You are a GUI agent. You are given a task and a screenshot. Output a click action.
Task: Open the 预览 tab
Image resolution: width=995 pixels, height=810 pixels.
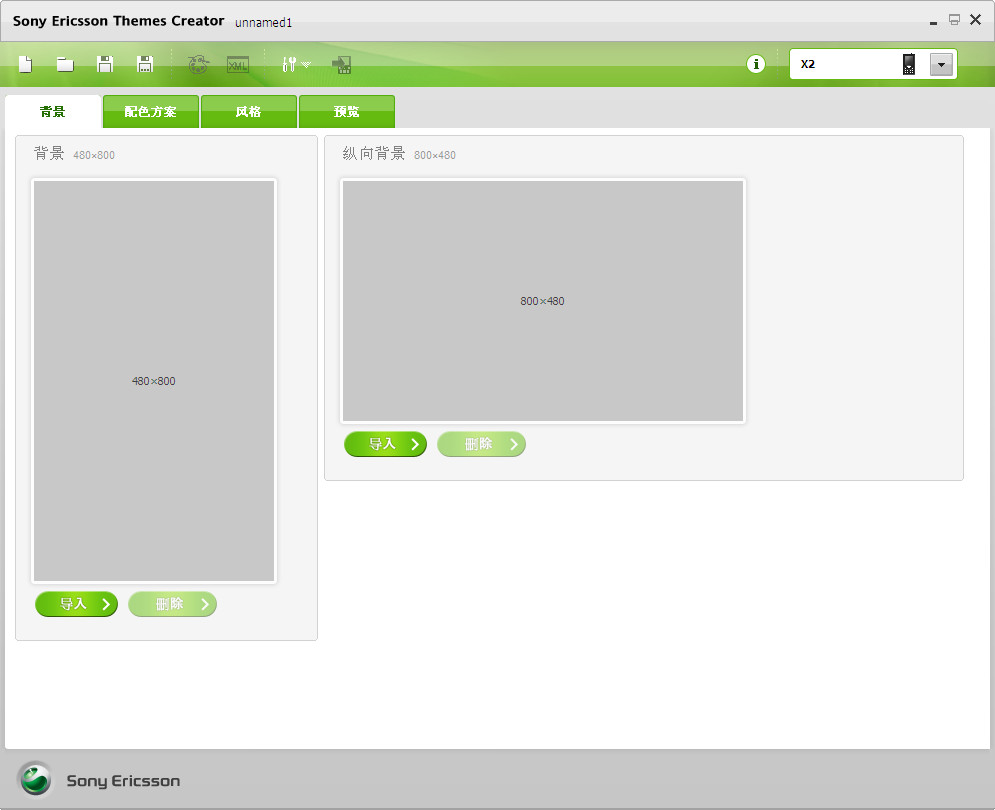point(347,111)
